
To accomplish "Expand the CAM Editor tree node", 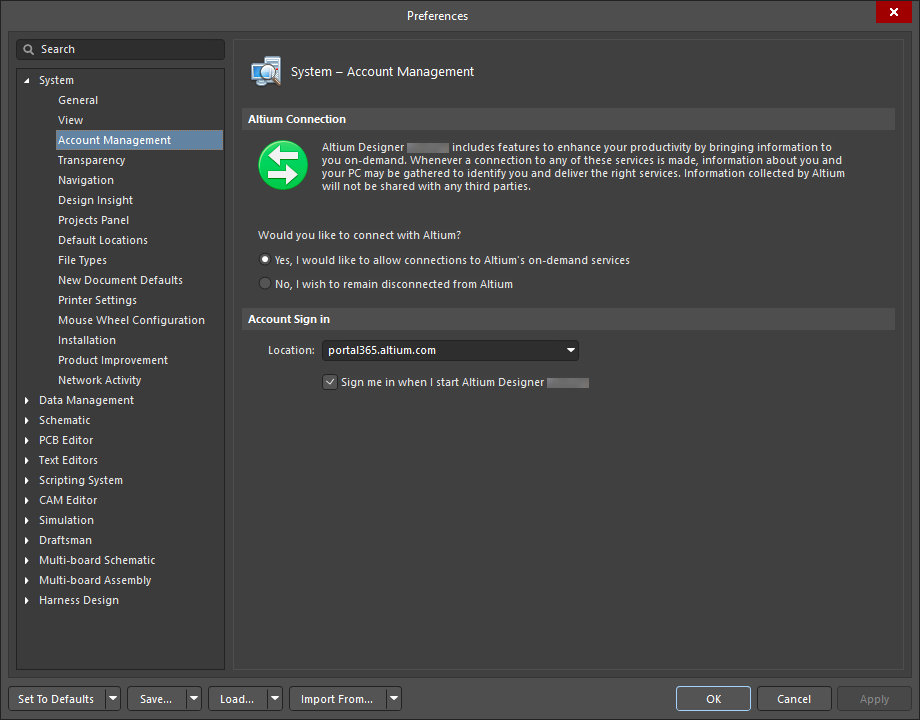I will pyautogui.click(x=26, y=500).
